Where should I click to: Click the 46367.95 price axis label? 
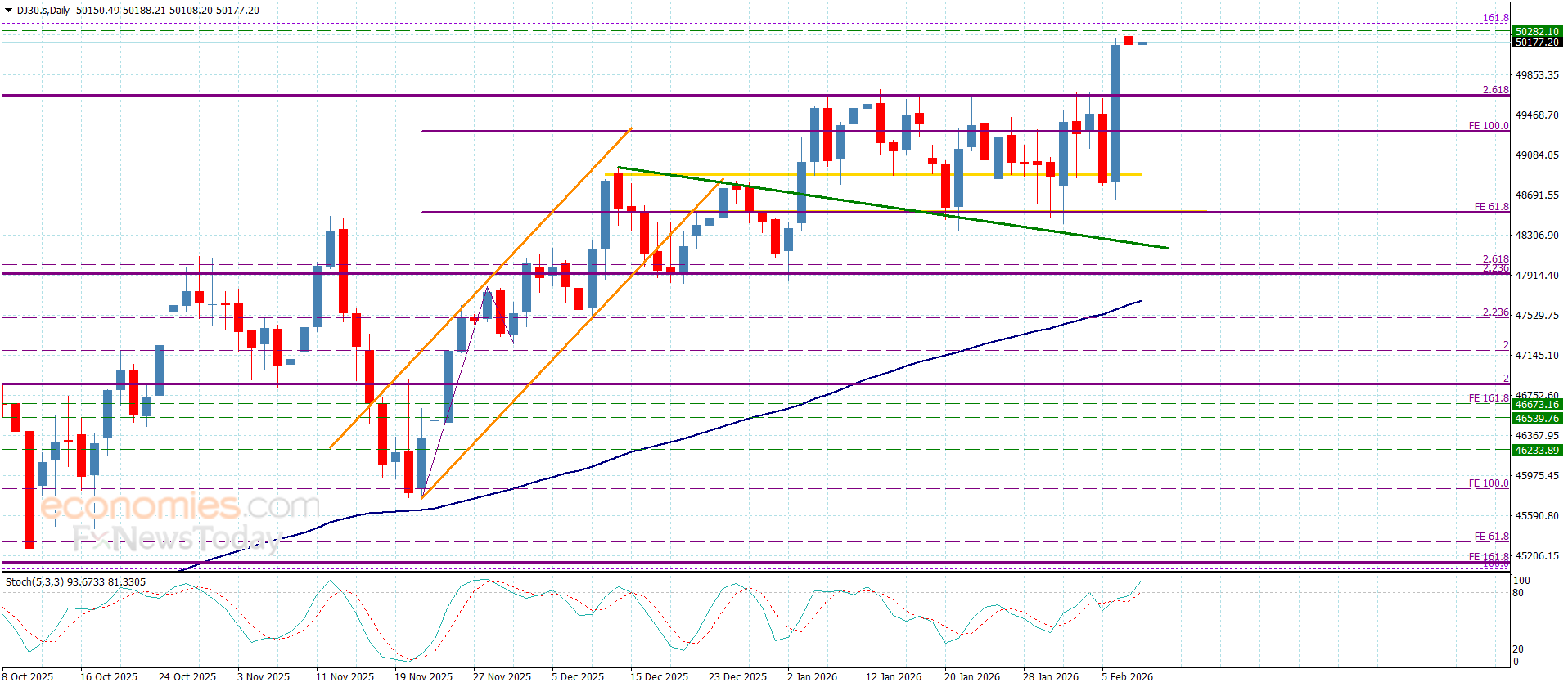[1537, 436]
